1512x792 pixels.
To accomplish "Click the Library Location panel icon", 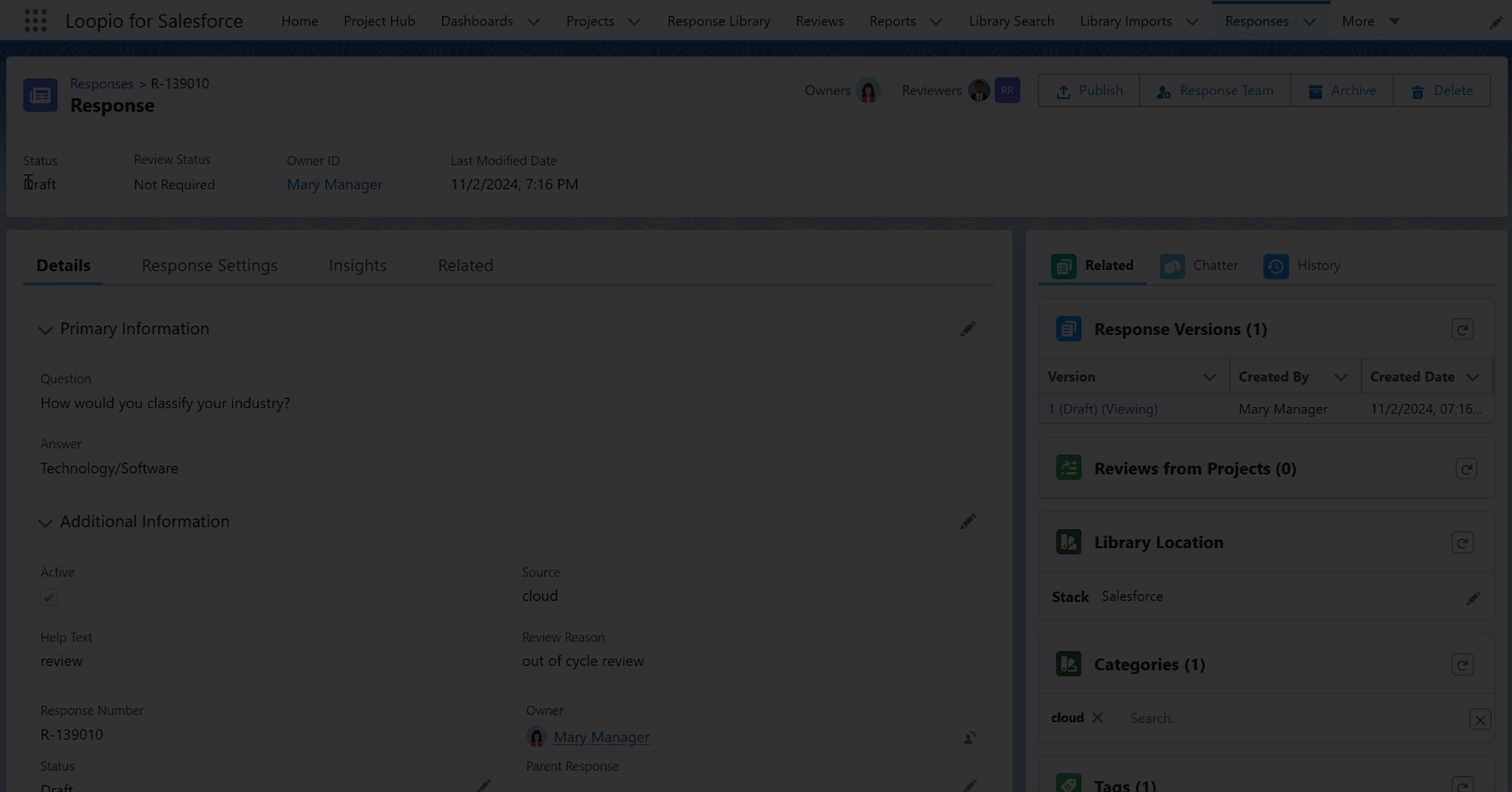I will pyautogui.click(x=1069, y=542).
